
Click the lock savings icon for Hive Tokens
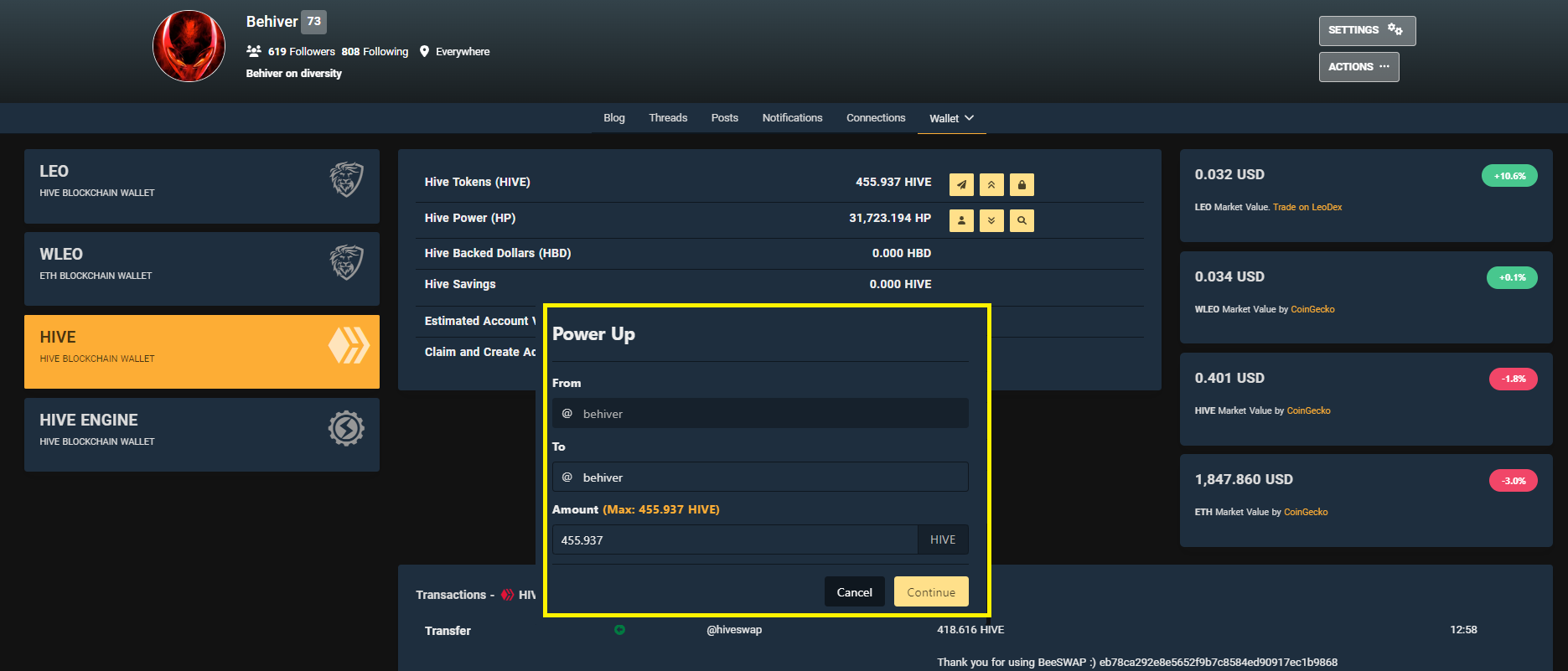click(1022, 184)
